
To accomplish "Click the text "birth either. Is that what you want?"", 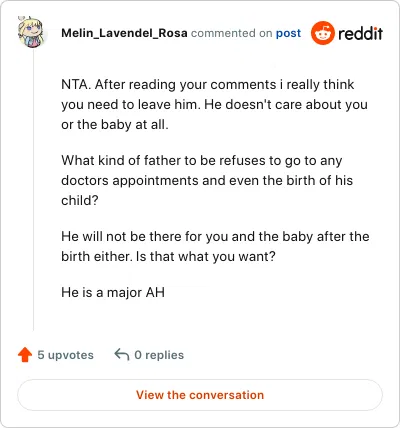I will 168,256.
